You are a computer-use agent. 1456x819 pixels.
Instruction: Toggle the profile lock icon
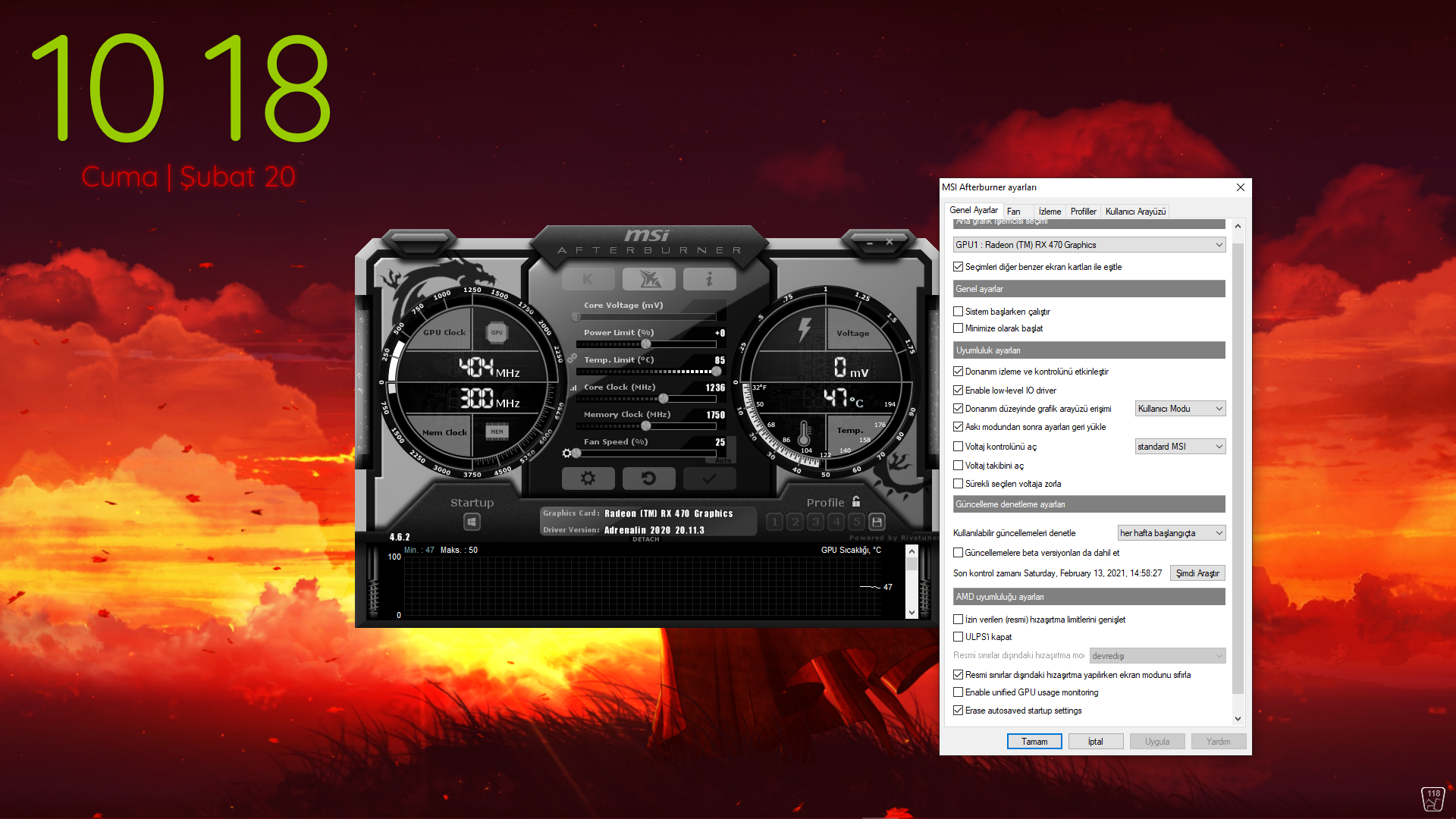point(856,501)
